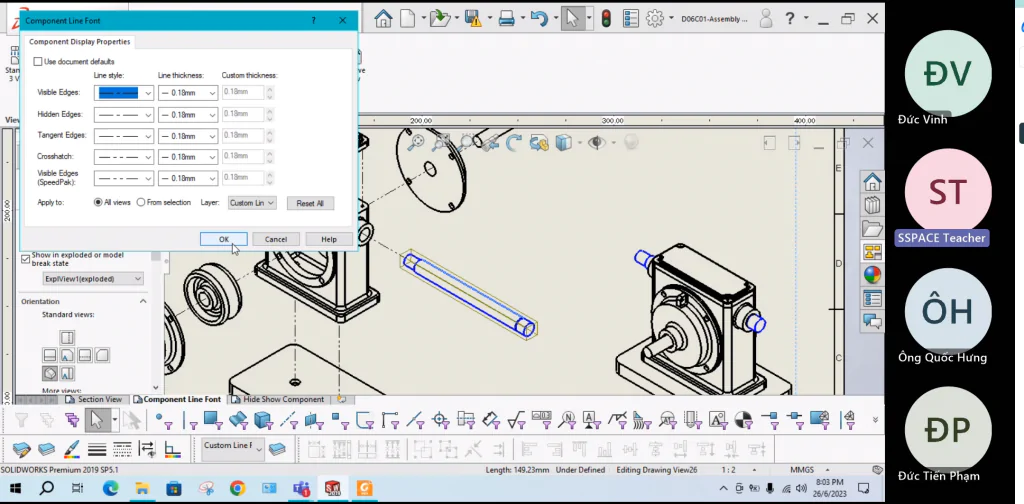
Task: Select the Component Line Font tab
Action: [x=177, y=400]
